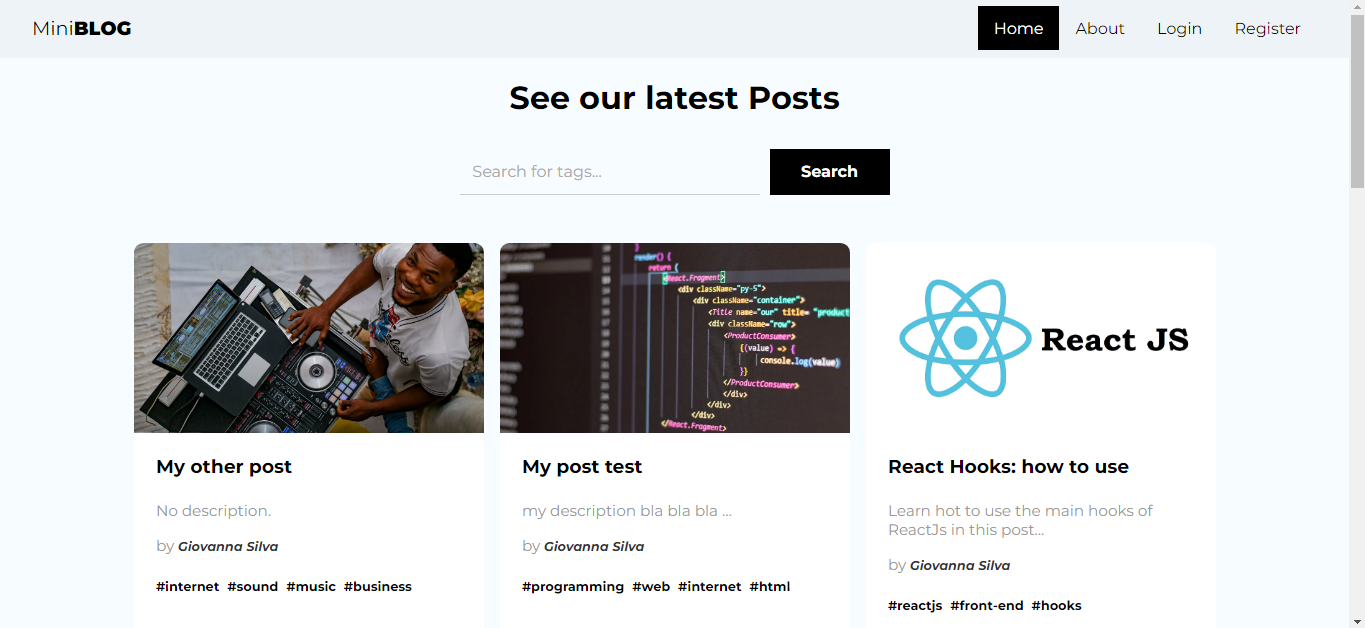Click the 'See our latest Posts' heading
1365x628 pixels.
point(675,98)
